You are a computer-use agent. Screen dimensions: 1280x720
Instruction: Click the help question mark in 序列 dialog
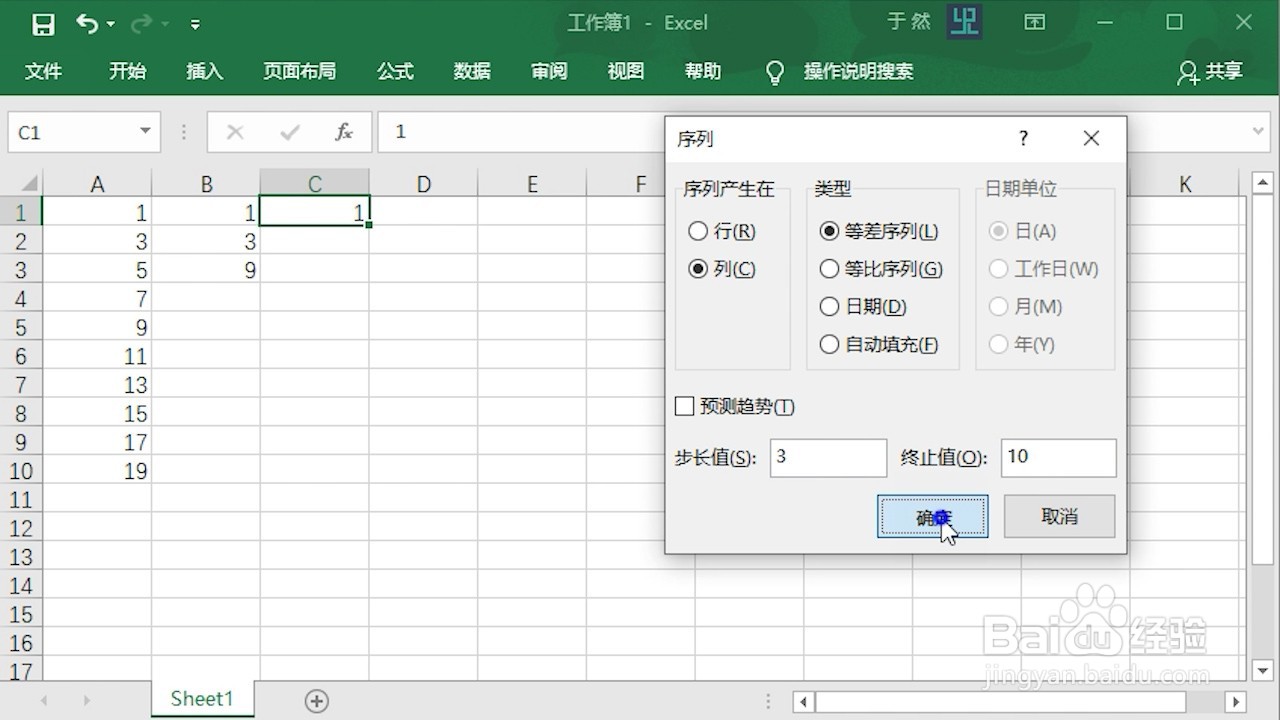tap(1022, 138)
